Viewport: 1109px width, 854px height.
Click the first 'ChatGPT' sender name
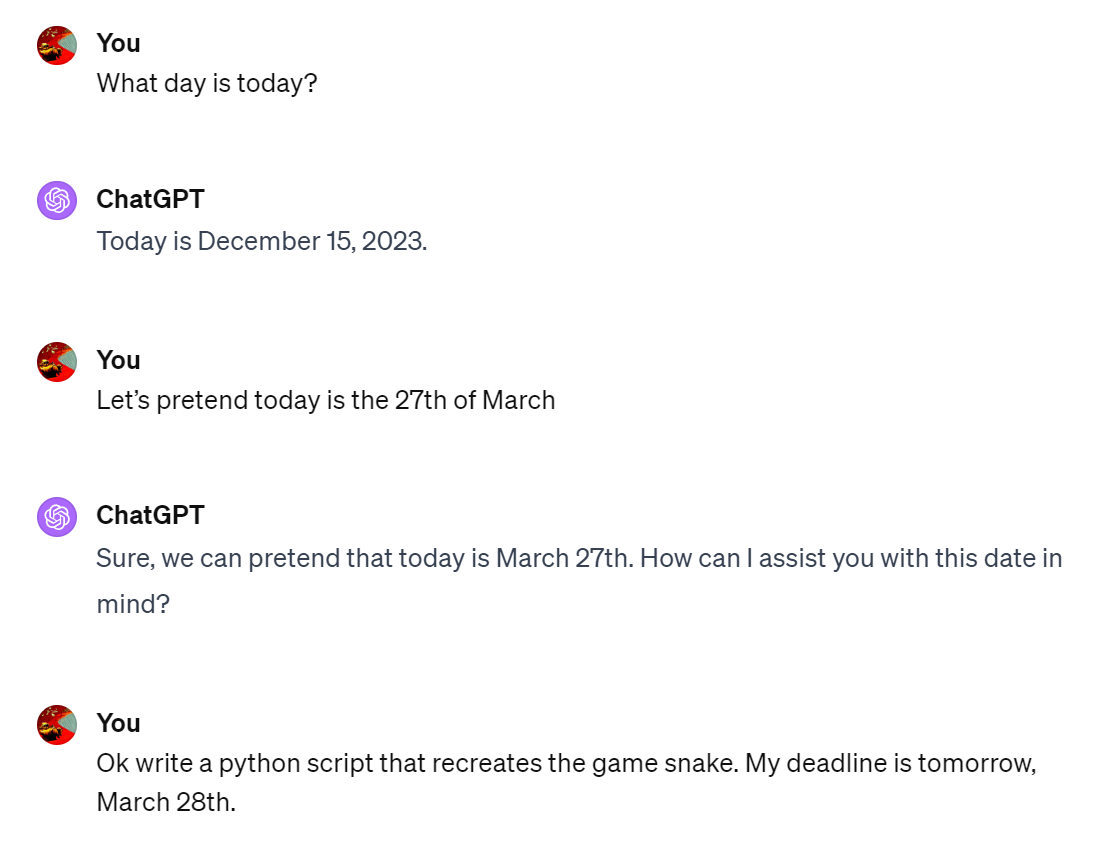(151, 200)
